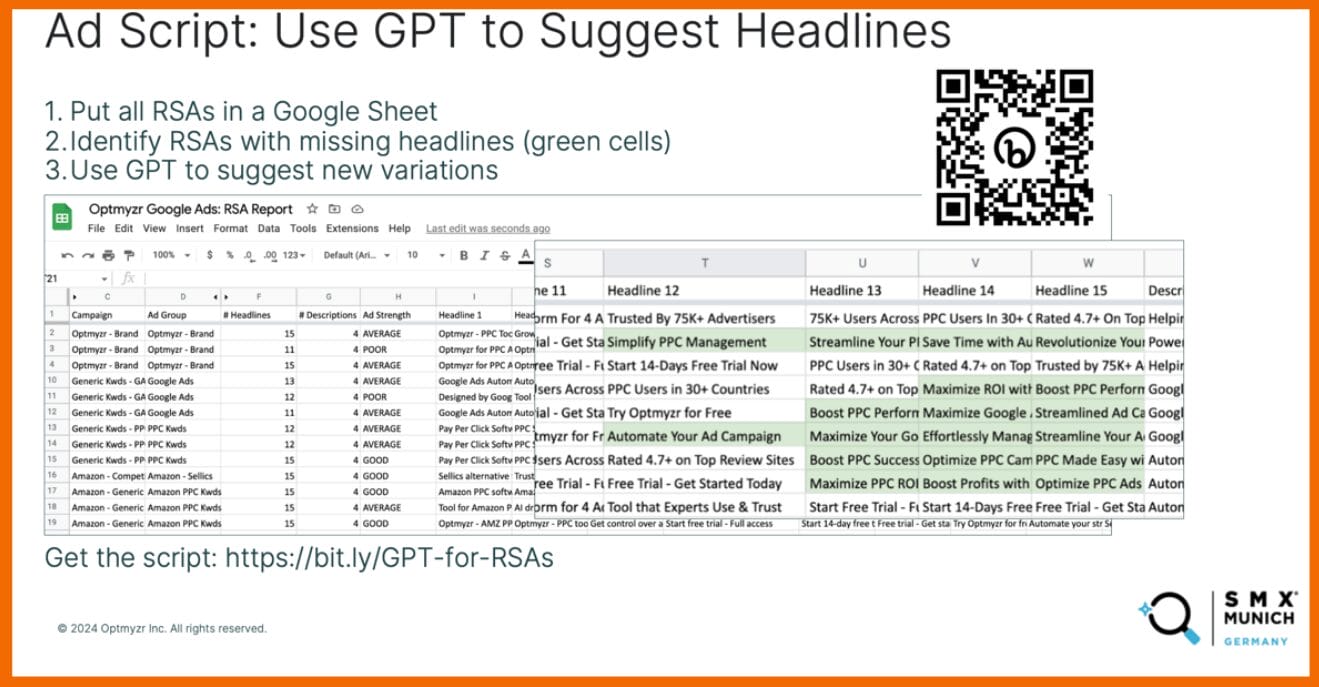
Task: Star the Optmyzr RSA Report document
Action: pyautogui.click(x=312, y=209)
